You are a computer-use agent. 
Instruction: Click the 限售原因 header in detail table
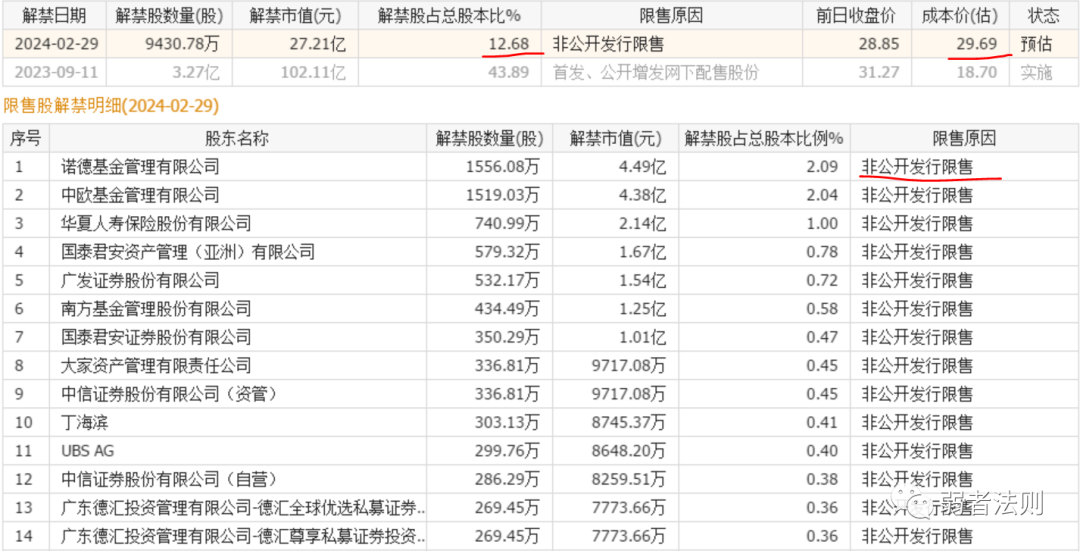964,138
